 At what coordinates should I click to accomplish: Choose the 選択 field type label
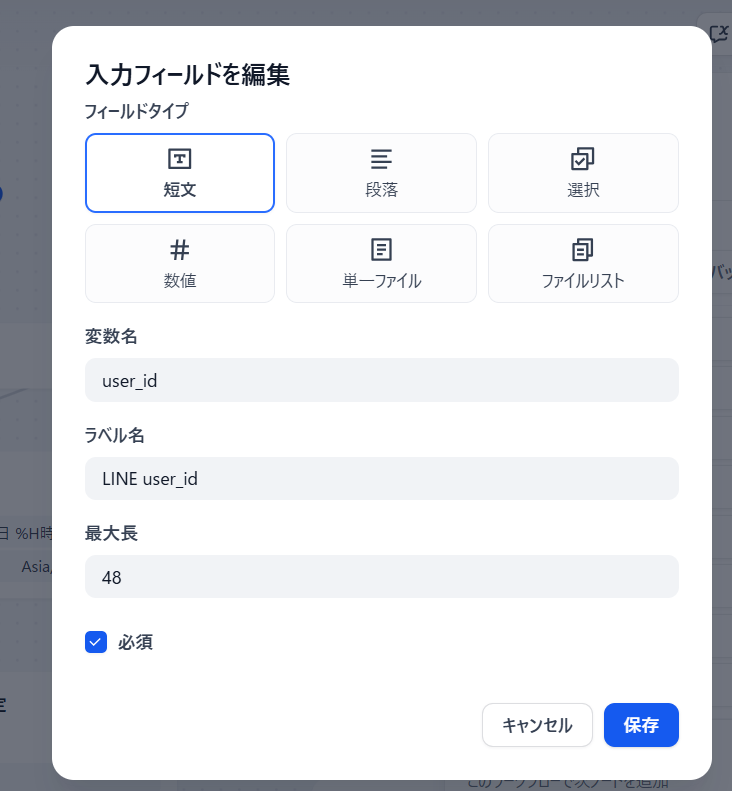point(583,189)
